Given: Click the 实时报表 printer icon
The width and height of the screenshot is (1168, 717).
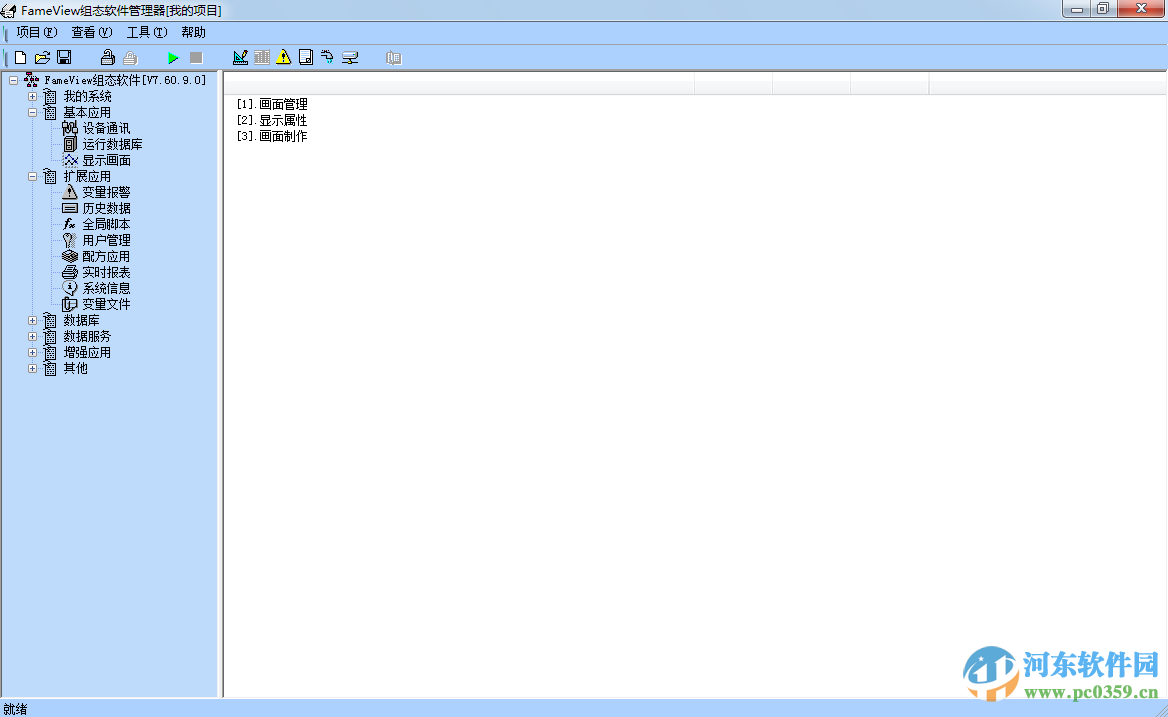Looking at the screenshot, I should 70,273.
